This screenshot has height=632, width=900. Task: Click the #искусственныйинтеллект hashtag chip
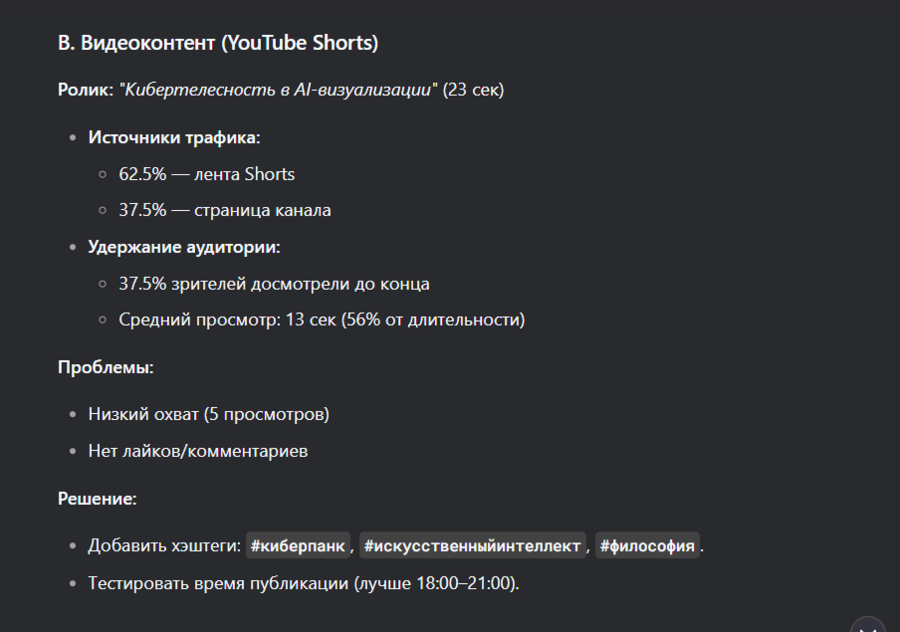pyautogui.click(x=472, y=546)
